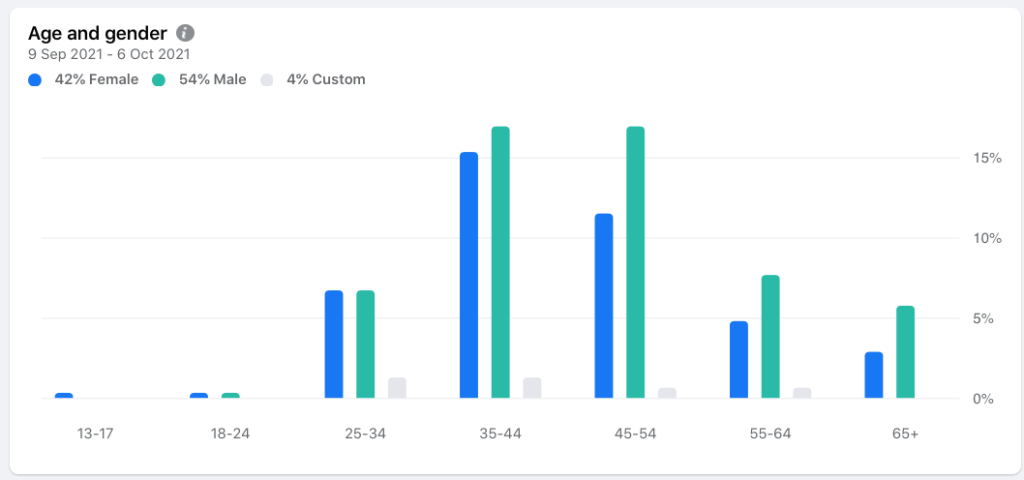This screenshot has height=480, width=1024.
Task: Click the grey custom bar for 25-34
Action: [x=397, y=388]
